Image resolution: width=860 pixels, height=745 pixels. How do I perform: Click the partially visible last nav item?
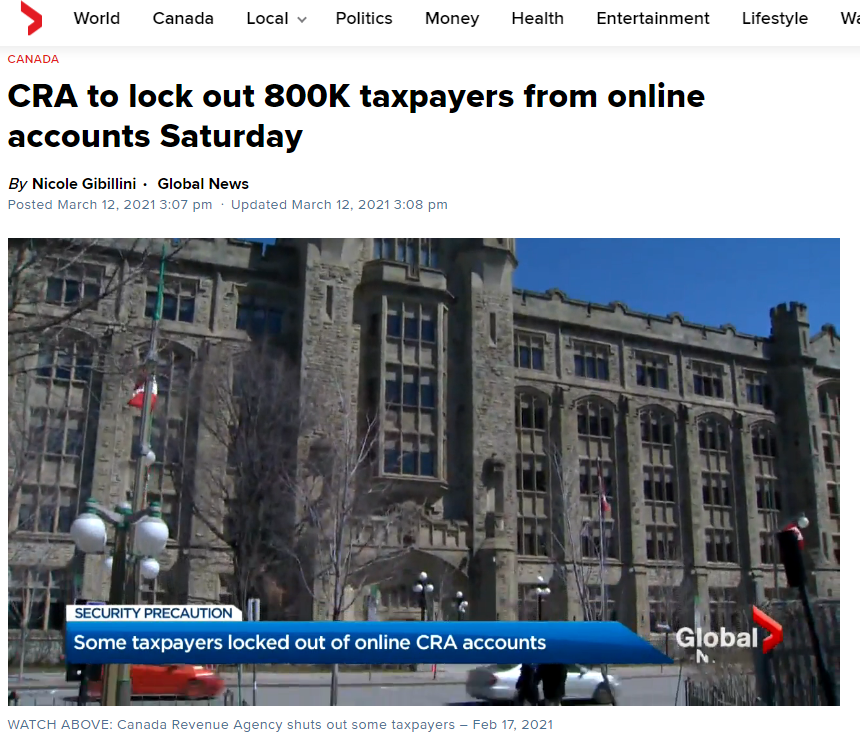pyautogui.click(x=850, y=18)
